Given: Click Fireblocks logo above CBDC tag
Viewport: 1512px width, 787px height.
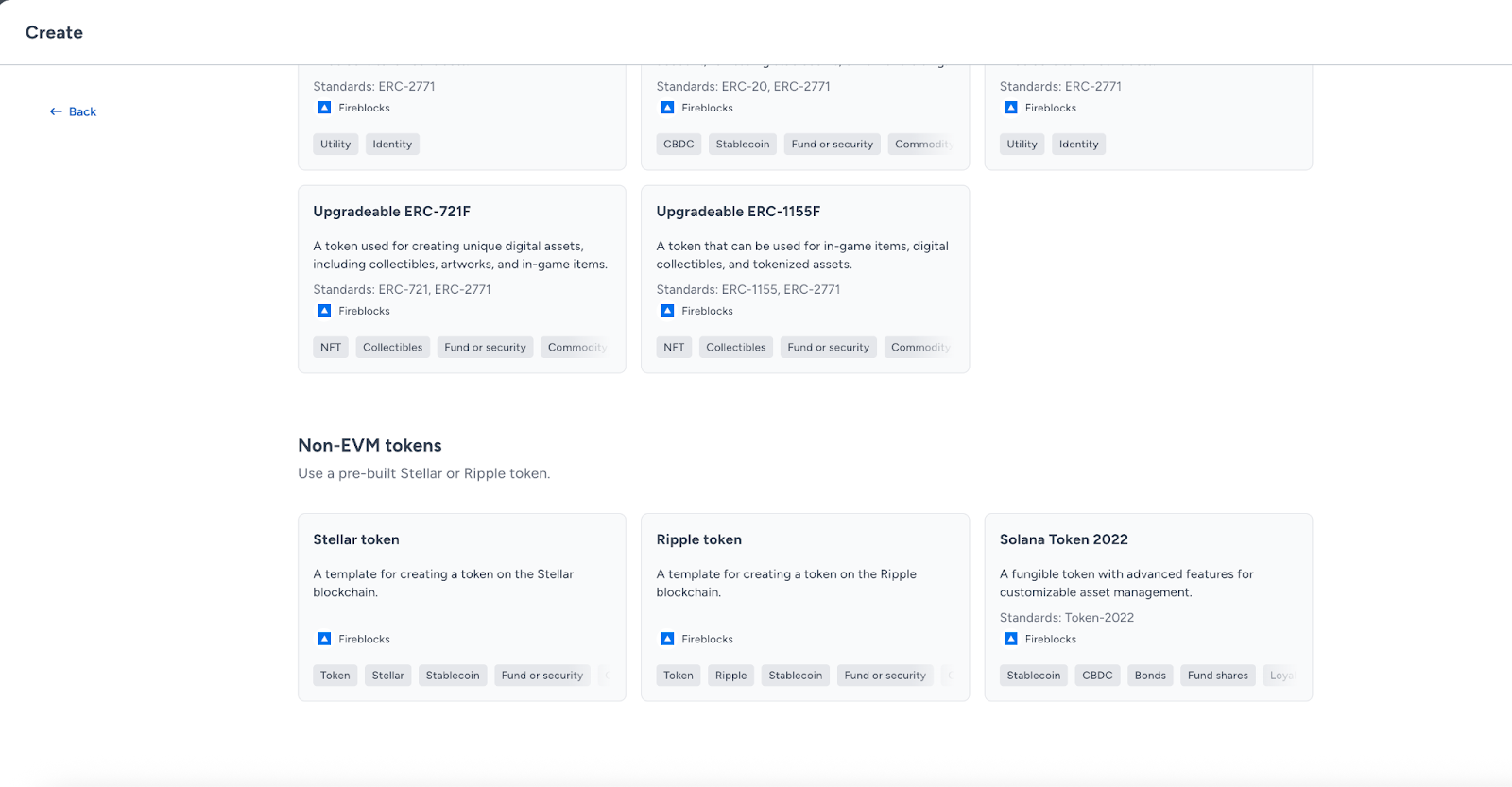Looking at the screenshot, I should 667,108.
